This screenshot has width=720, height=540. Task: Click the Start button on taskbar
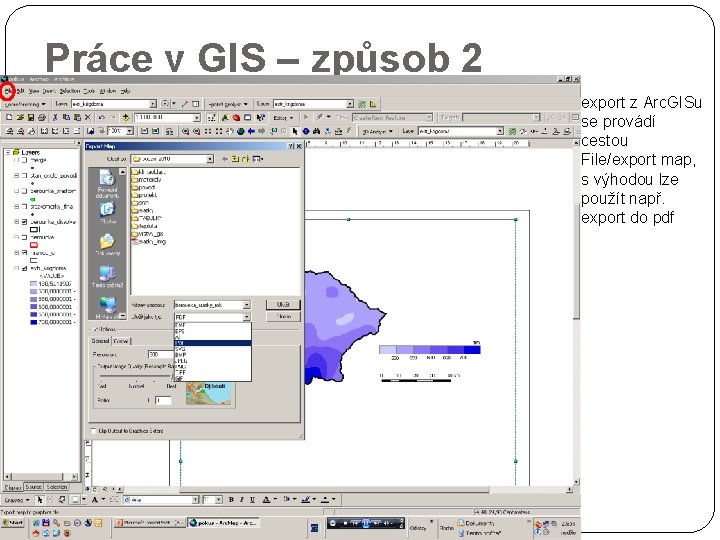13,523
